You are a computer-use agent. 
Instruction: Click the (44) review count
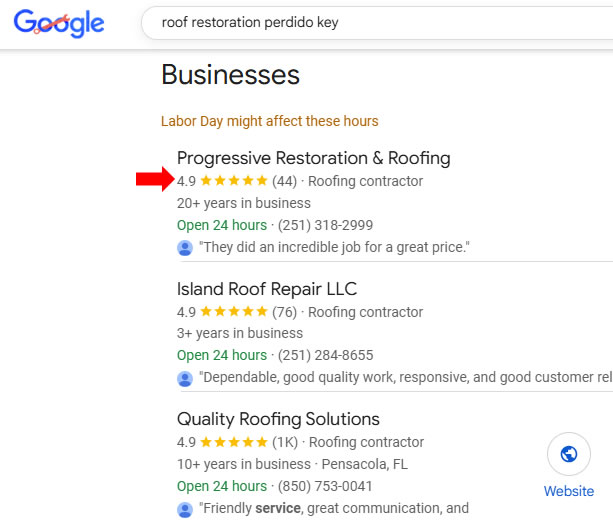pyautogui.click(x=285, y=181)
